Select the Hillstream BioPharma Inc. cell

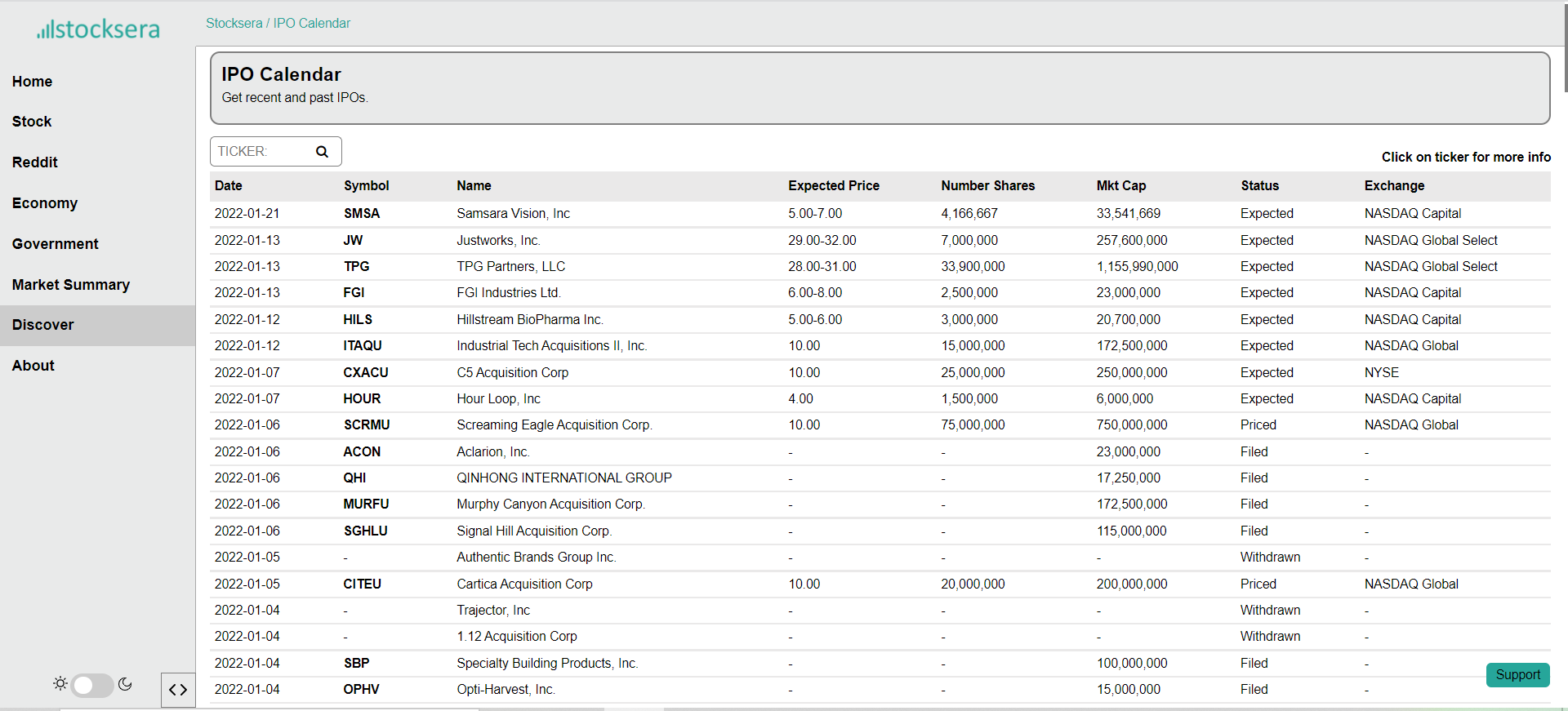pyautogui.click(x=530, y=320)
